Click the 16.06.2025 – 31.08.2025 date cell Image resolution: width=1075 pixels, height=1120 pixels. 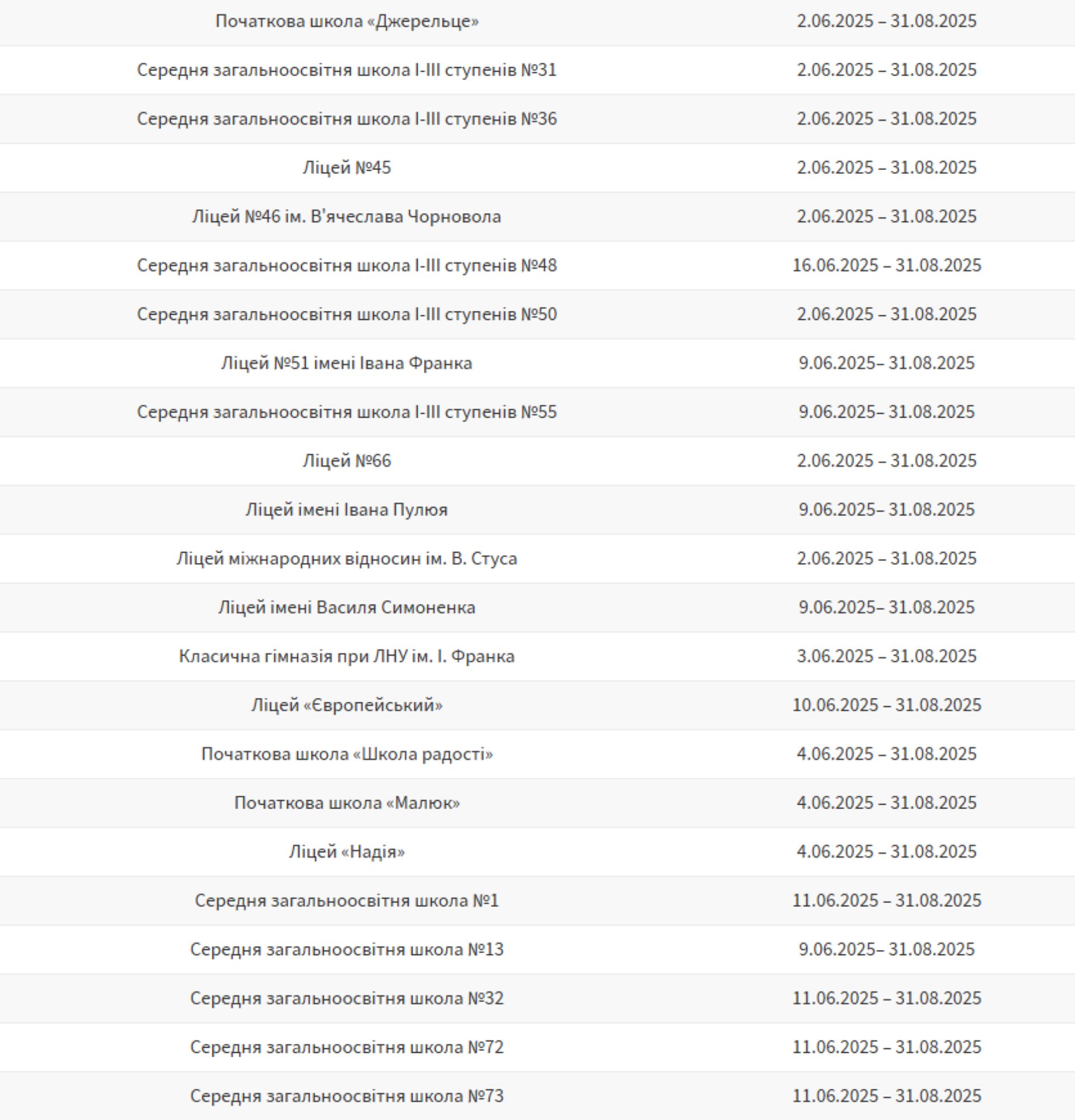click(x=886, y=265)
